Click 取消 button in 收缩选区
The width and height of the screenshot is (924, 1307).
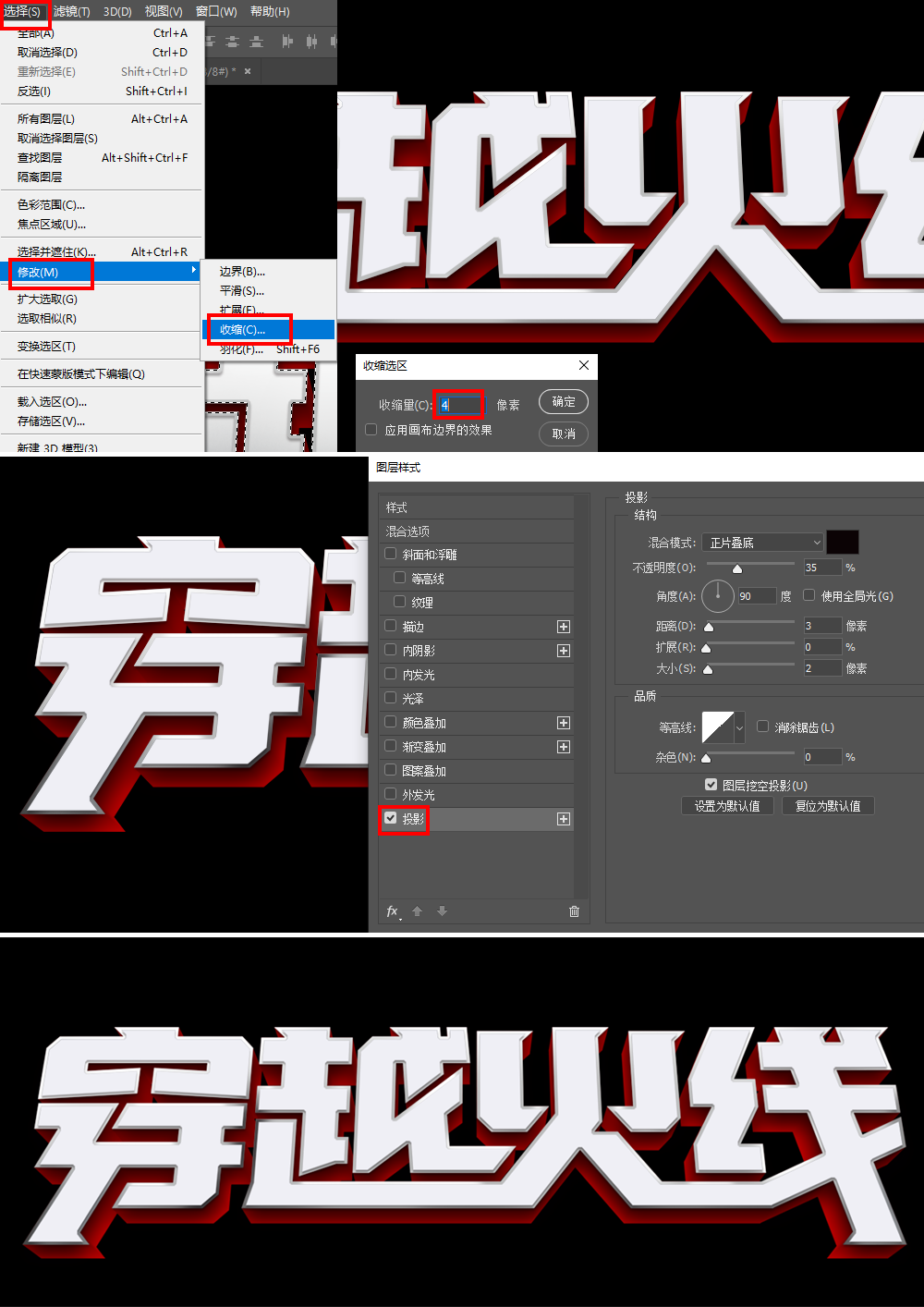(564, 434)
